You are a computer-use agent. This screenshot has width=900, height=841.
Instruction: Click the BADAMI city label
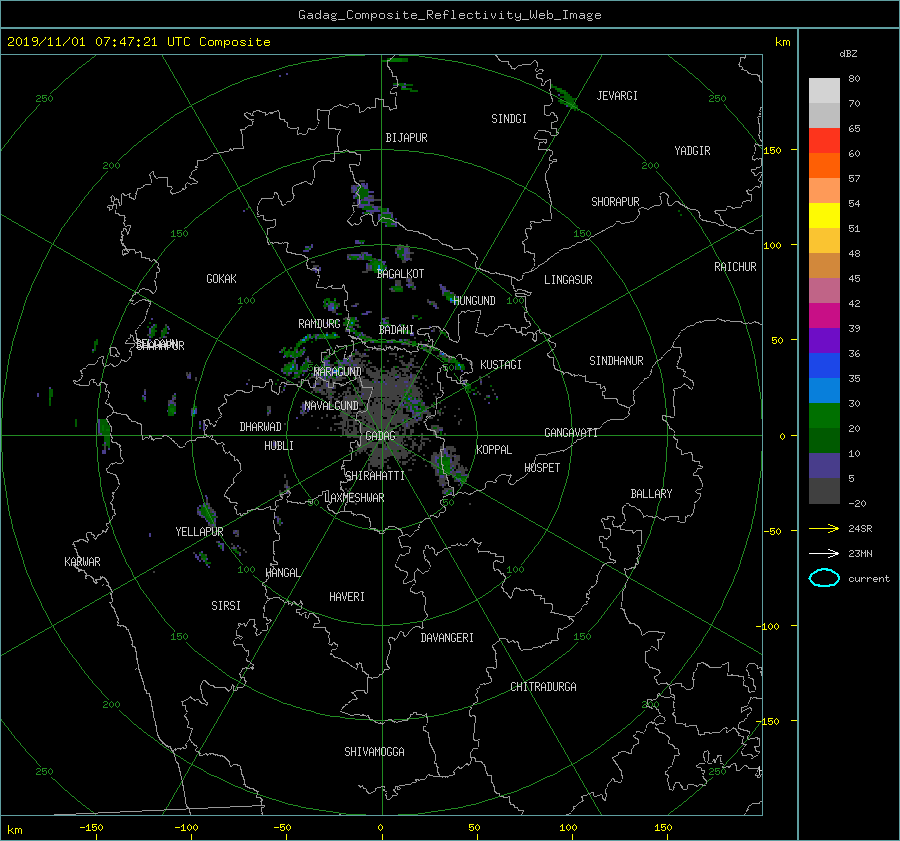[396, 330]
